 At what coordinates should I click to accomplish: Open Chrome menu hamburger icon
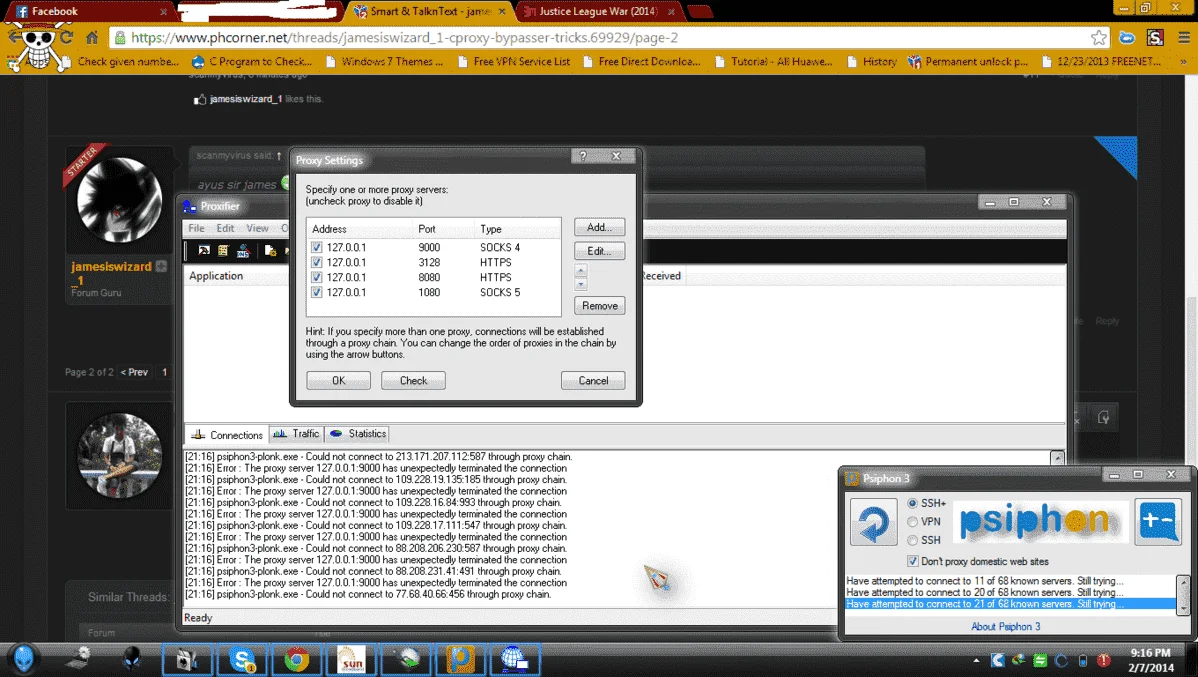click(1183, 37)
